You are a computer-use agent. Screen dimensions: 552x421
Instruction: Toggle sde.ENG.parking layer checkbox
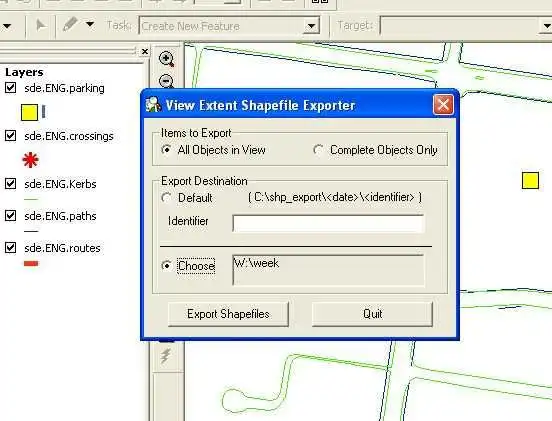point(11,88)
